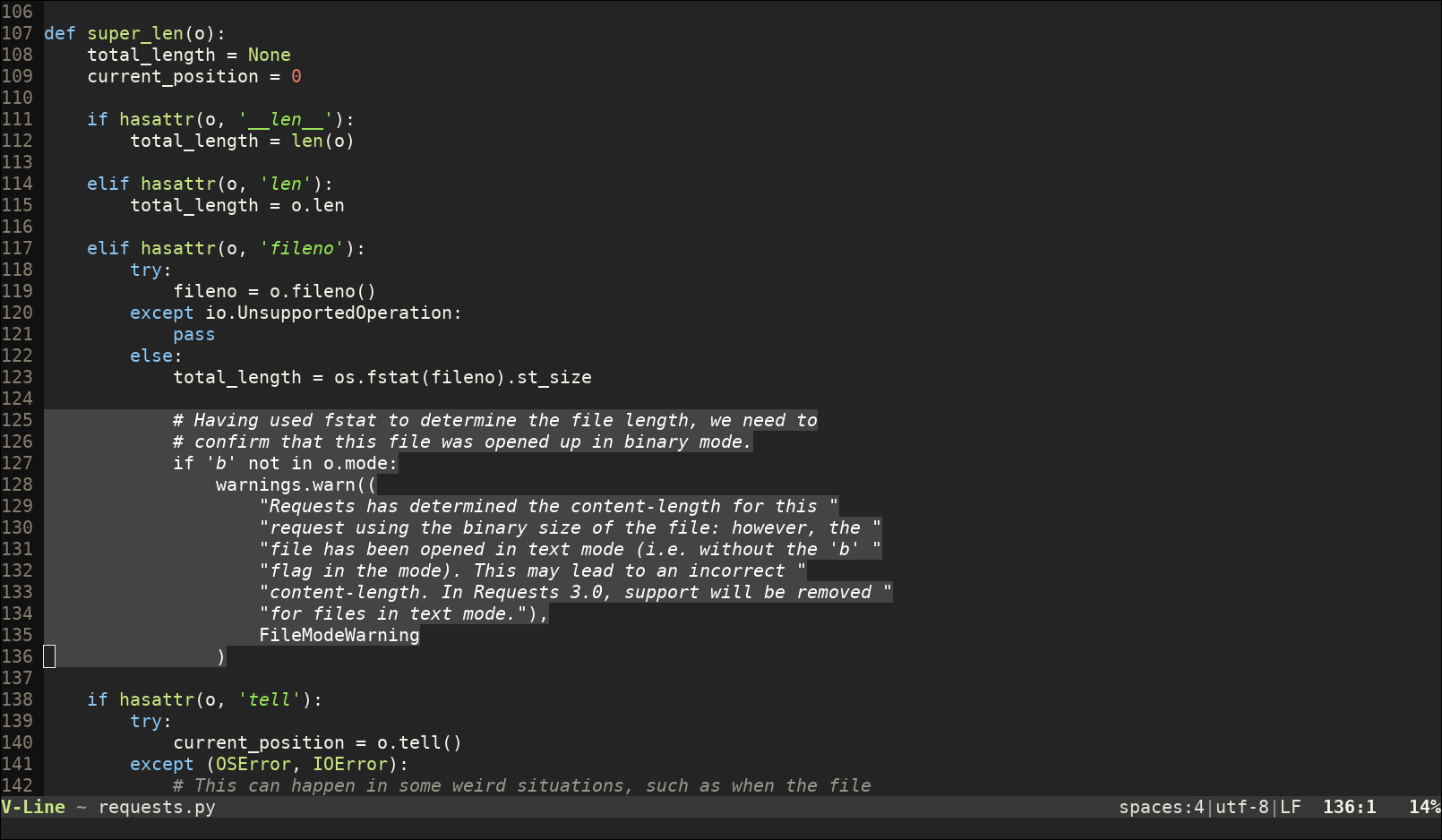Click the 'V-Line' mode indicator
Viewport: 1442px width, 840px height.
point(33,807)
